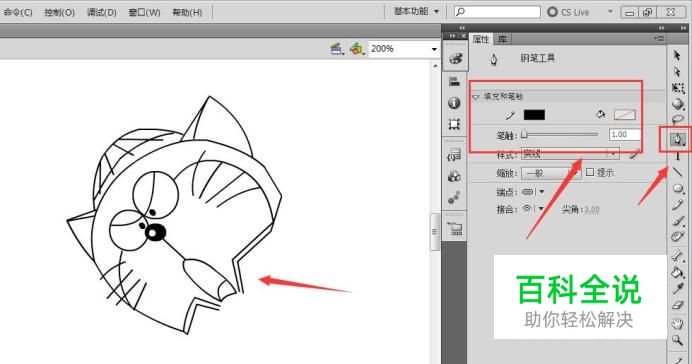
Task: Open the 200% zoom dropdown
Action: 404,49
